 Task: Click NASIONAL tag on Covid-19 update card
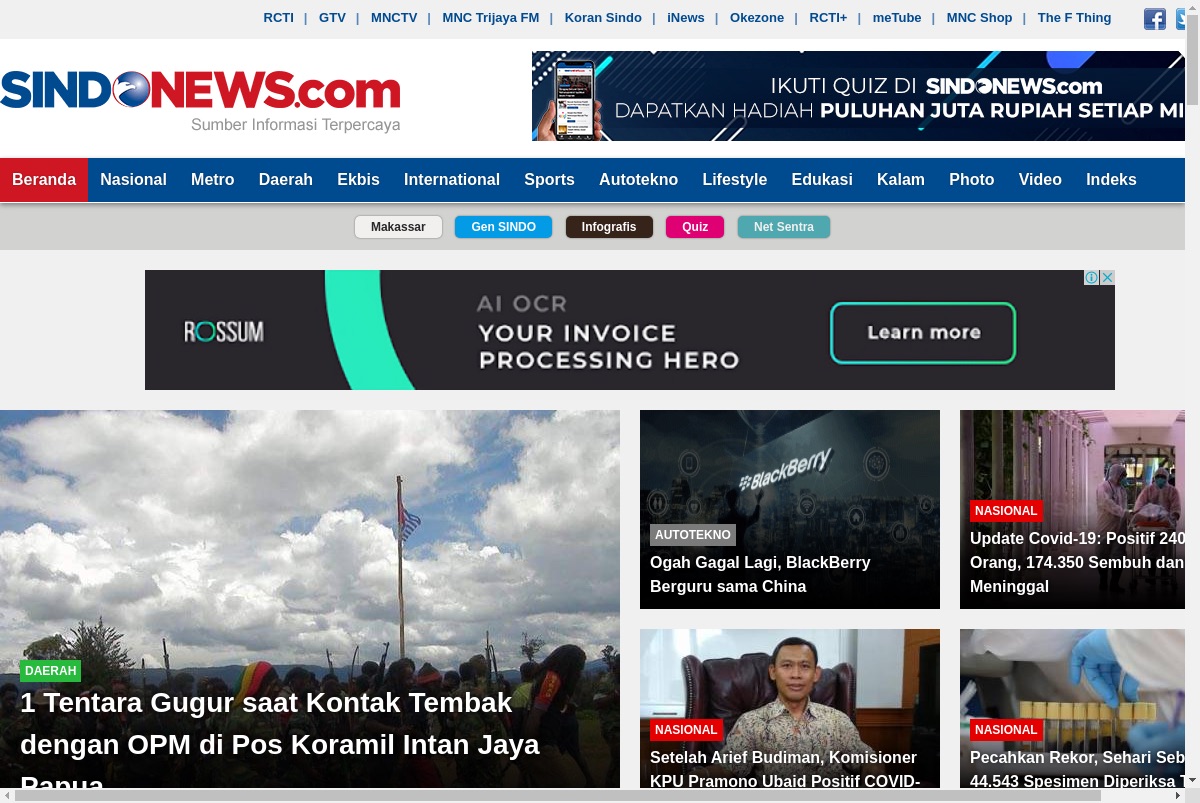(x=1006, y=511)
